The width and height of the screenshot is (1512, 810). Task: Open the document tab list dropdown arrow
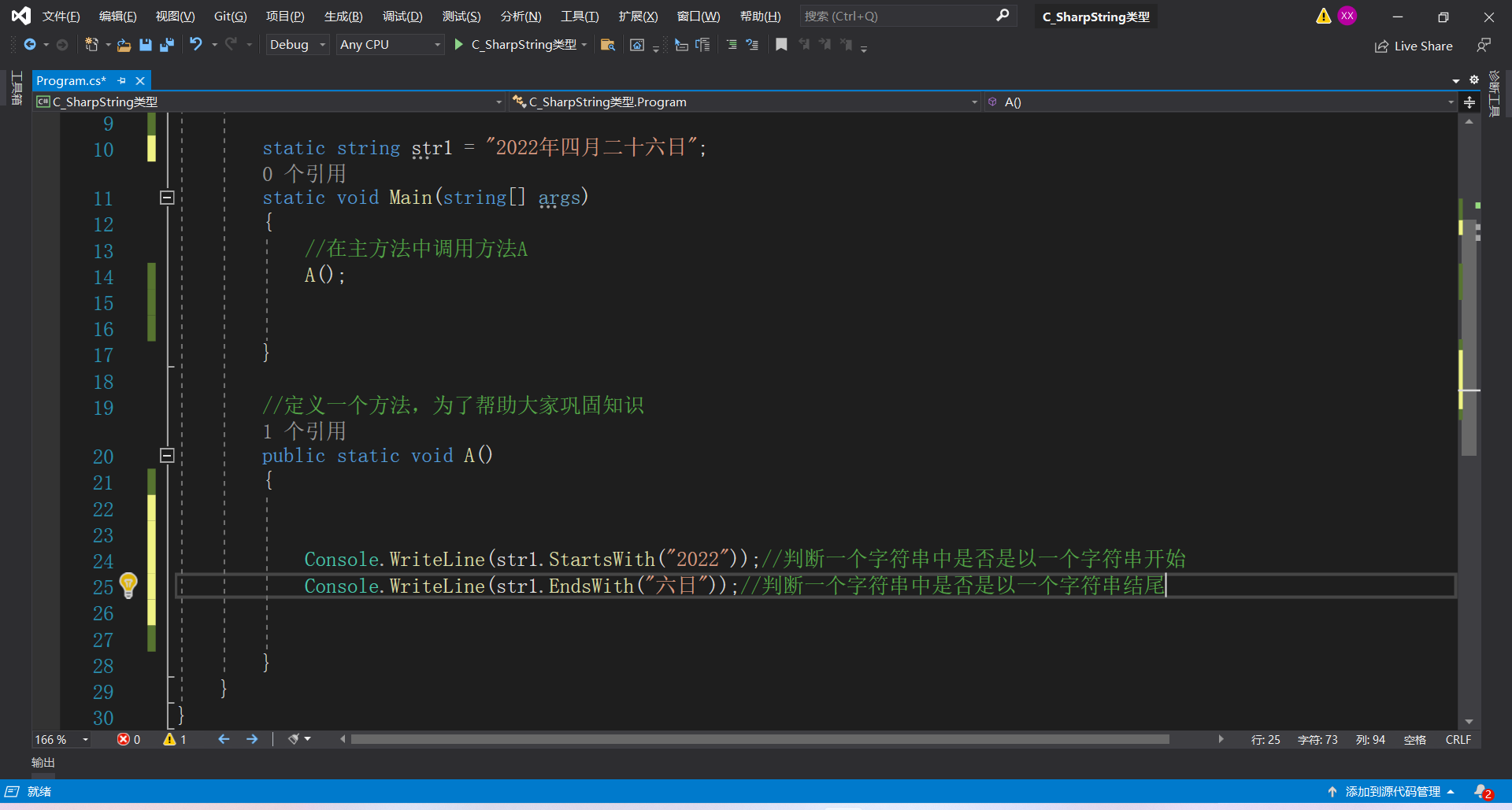tap(1456, 81)
